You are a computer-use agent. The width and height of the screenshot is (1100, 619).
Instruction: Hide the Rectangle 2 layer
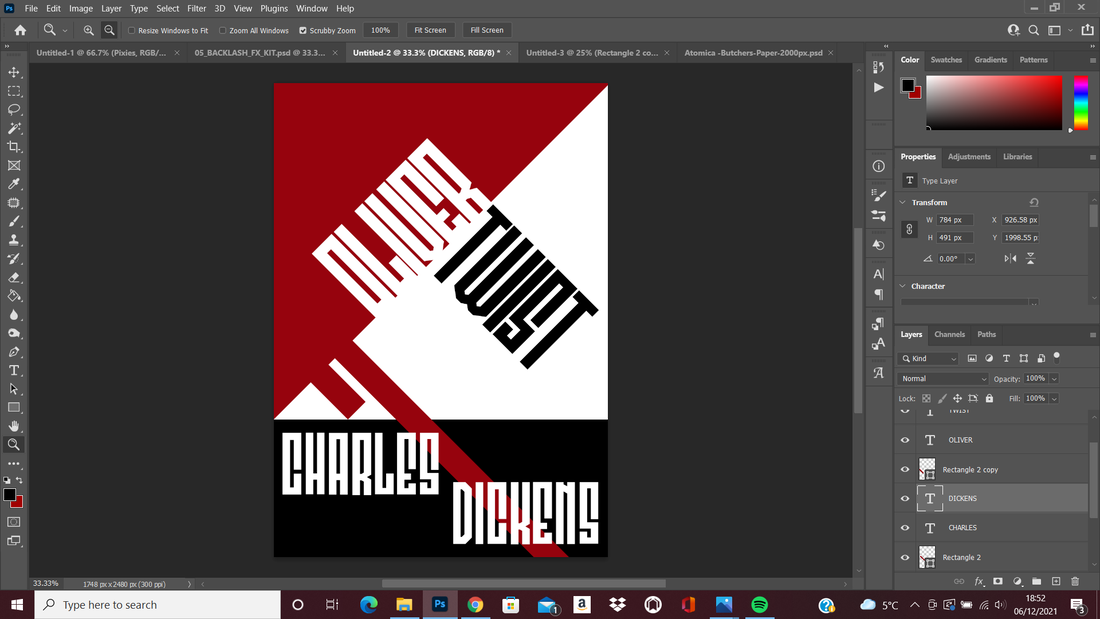tap(905, 557)
